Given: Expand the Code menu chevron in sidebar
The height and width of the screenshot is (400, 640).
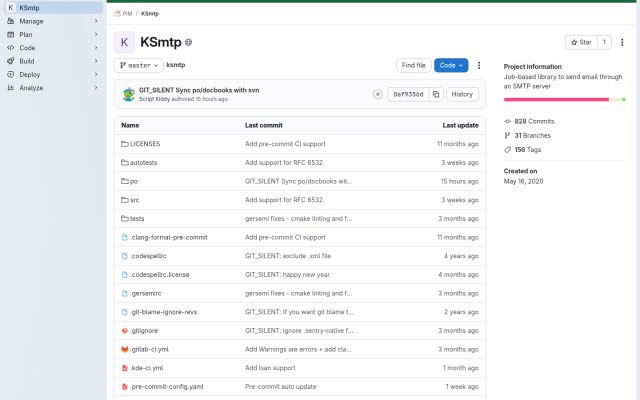Looking at the screenshot, I should click(96, 48).
